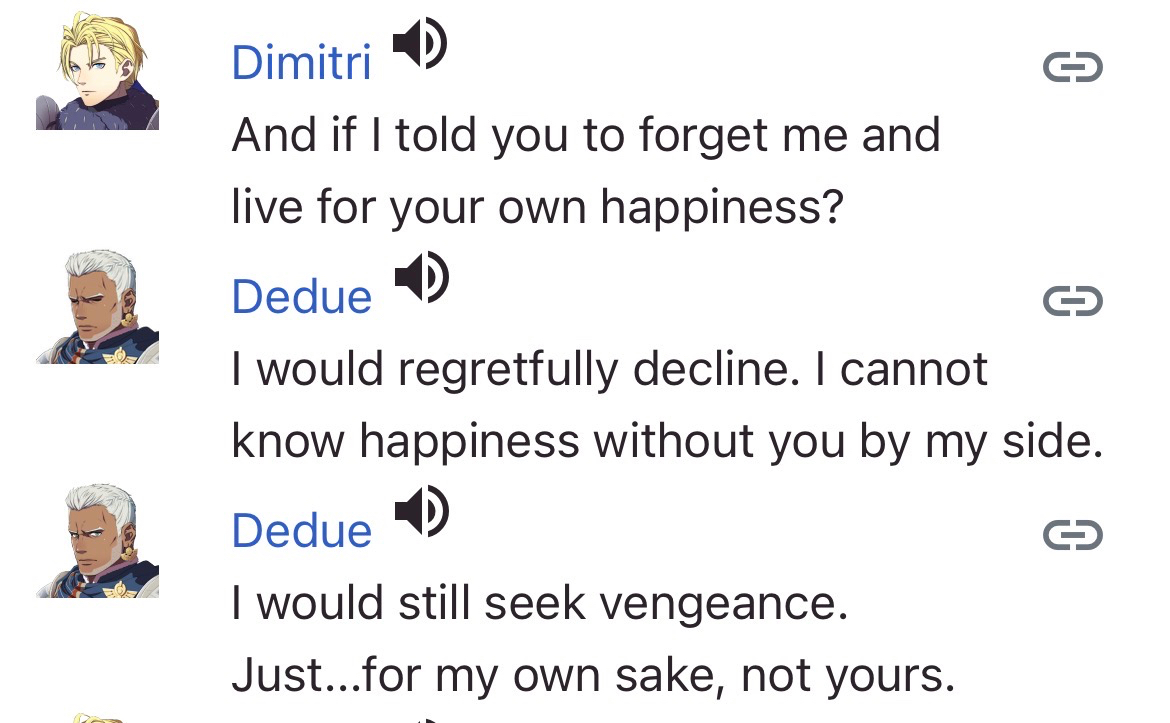Click the line 'know happiness without you by my side.'
This screenshot has height=723, width=1170.
pos(667,441)
